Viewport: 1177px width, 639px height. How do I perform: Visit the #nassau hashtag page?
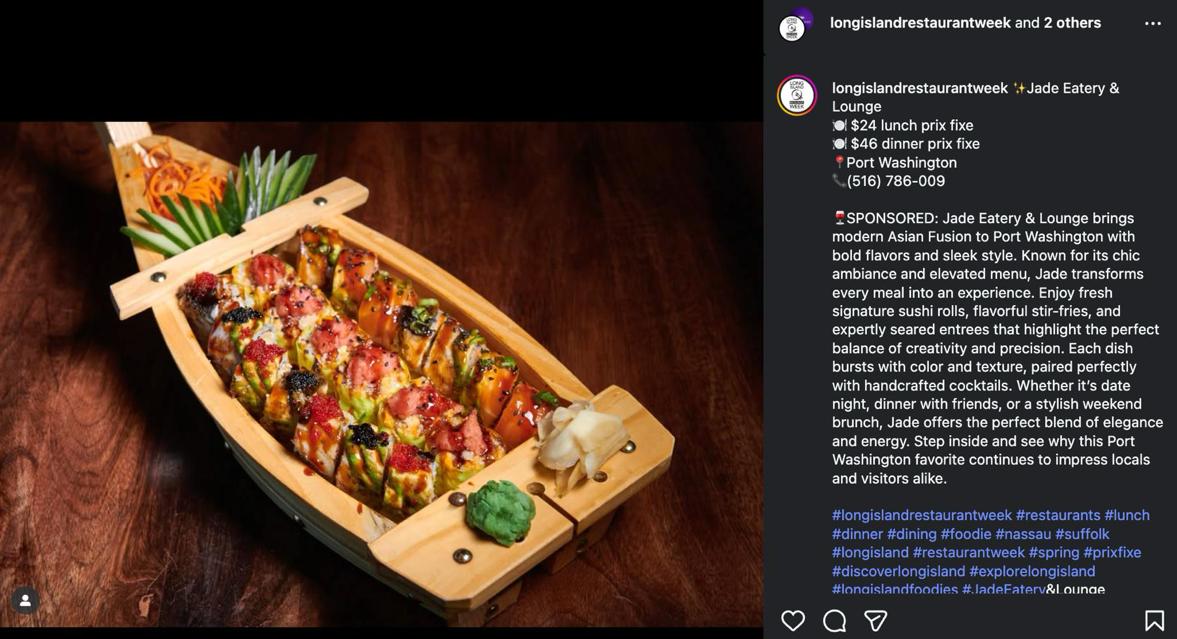pyautogui.click(x=1023, y=534)
